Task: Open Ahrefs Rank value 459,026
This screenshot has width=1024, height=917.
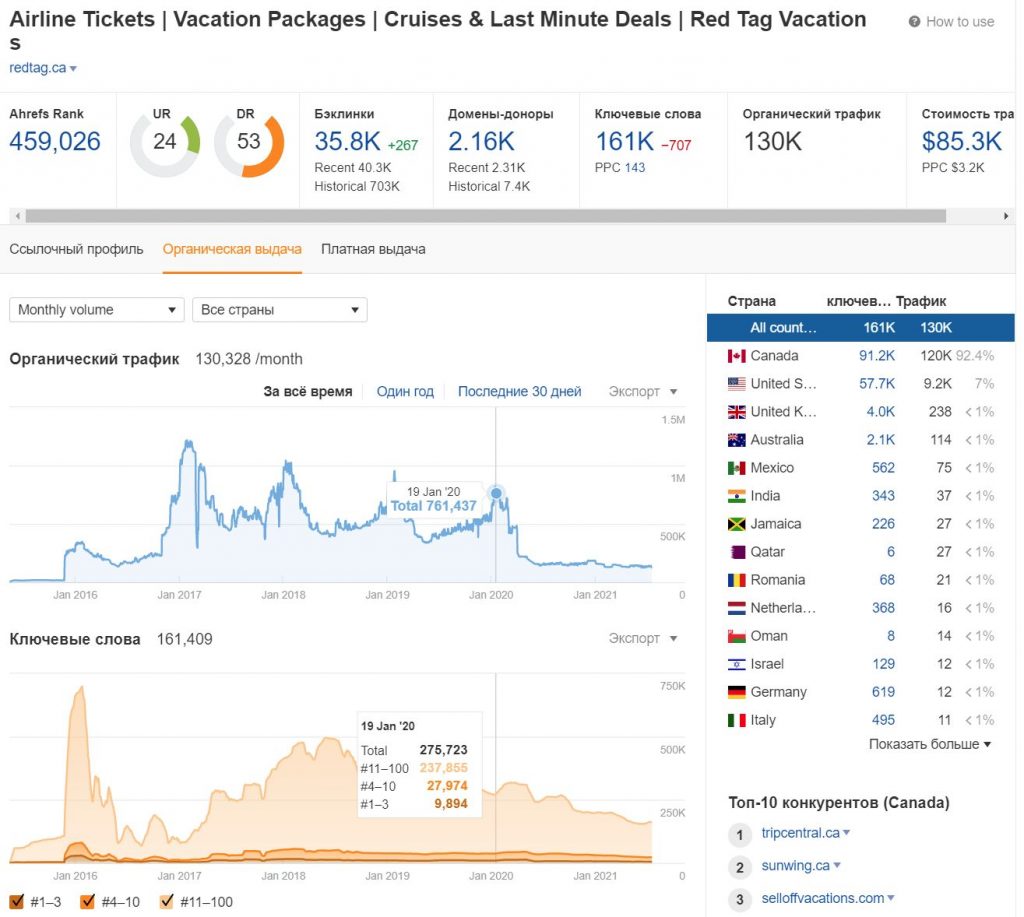Action: point(55,142)
